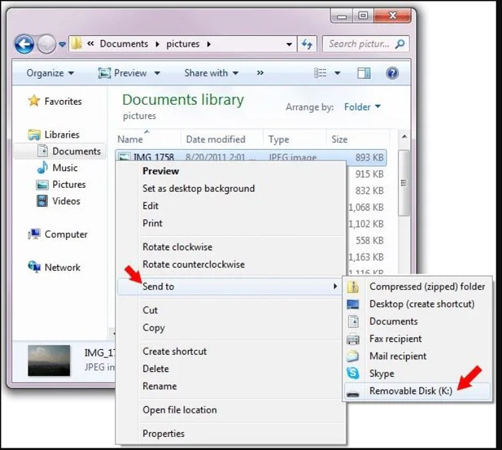Click the Network globe icon
The height and width of the screenshot is (450, 502).
click(34, 267)
